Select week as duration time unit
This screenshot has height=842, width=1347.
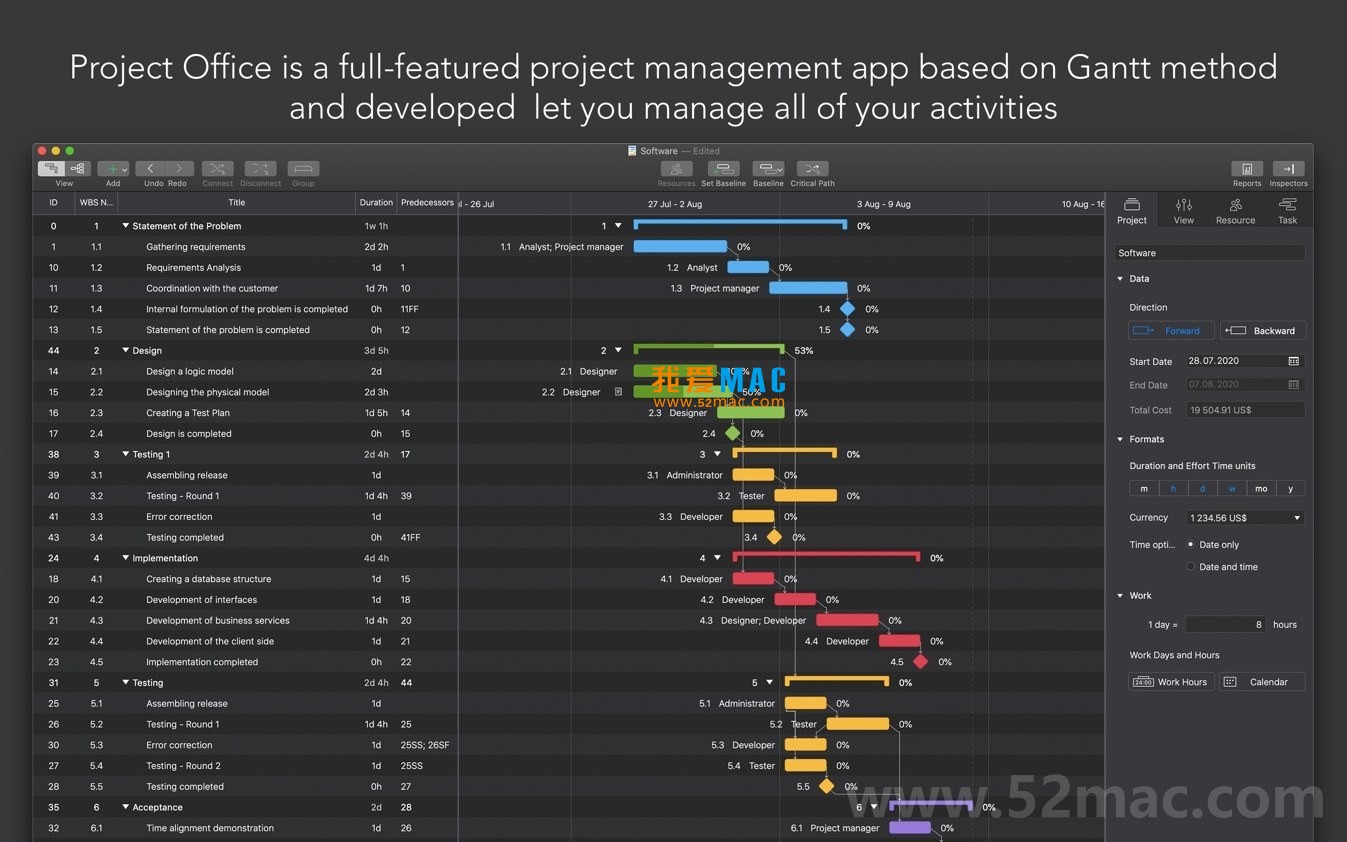click(x=1231, y=488)
